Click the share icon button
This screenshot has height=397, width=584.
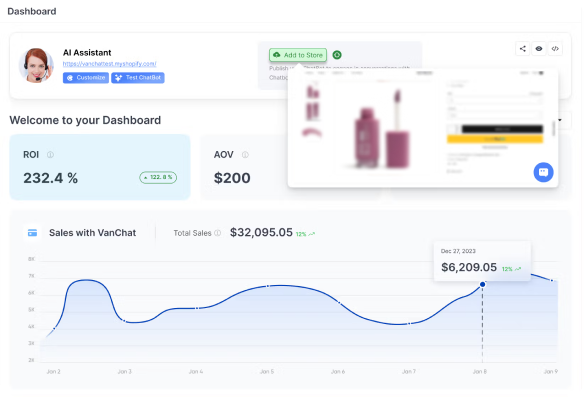coord(523,49)
